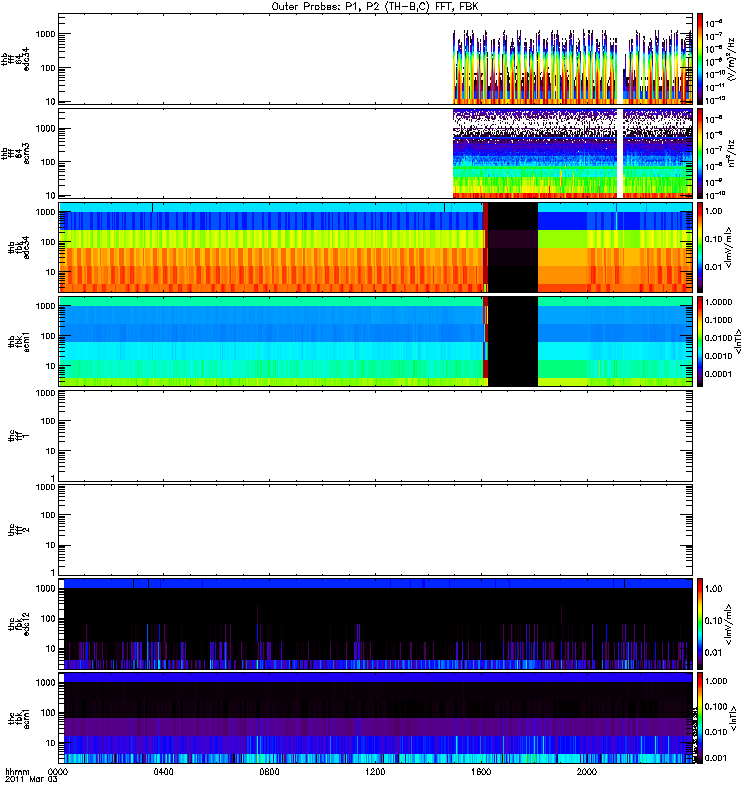Click the thc fbk edc12 spectrogram plot

point(378,623)
